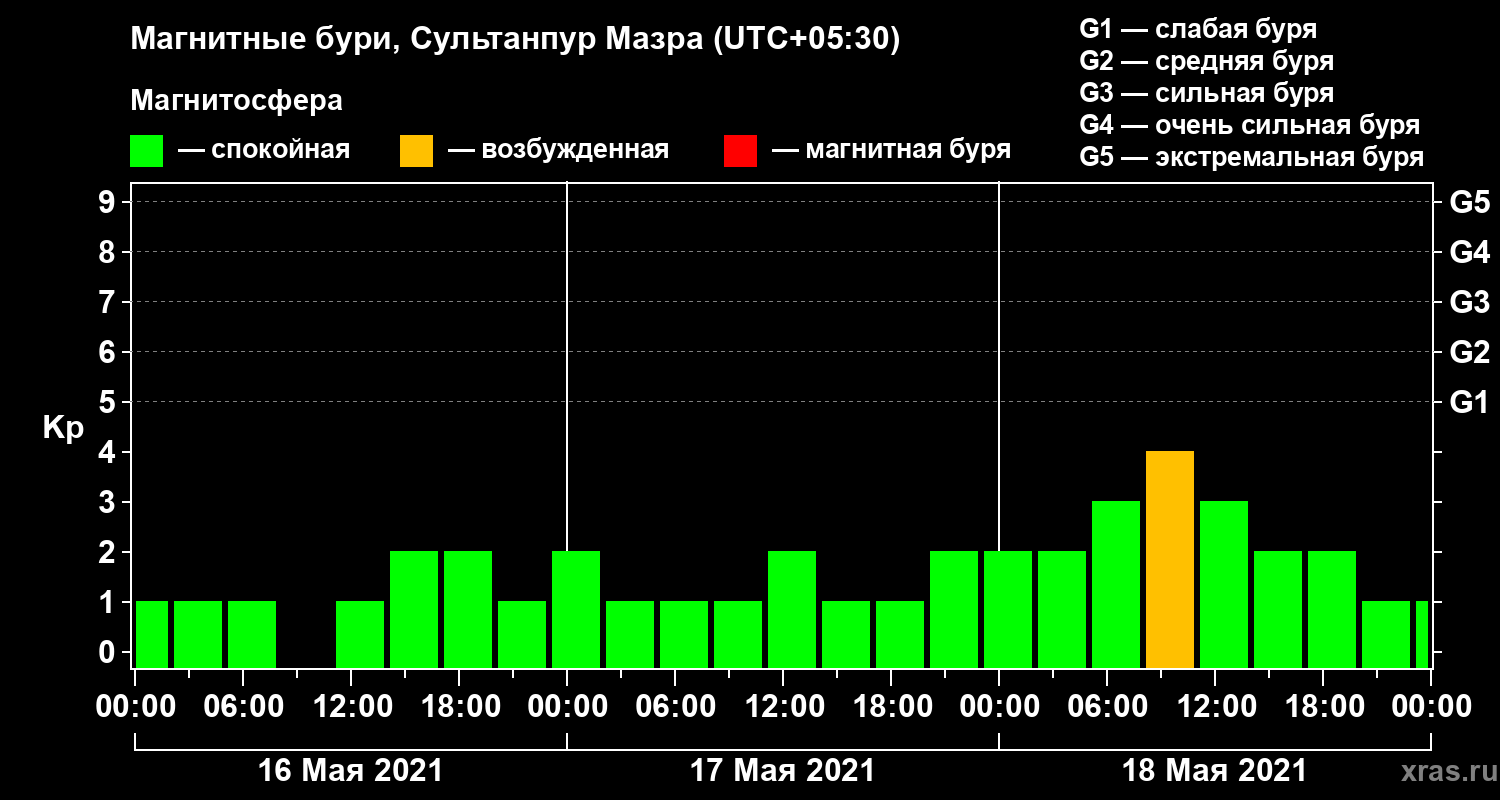Screen dimensions: 1500x800
Task: Click '12:00' time label above 17 Мая
Action: tap(783, 707)
